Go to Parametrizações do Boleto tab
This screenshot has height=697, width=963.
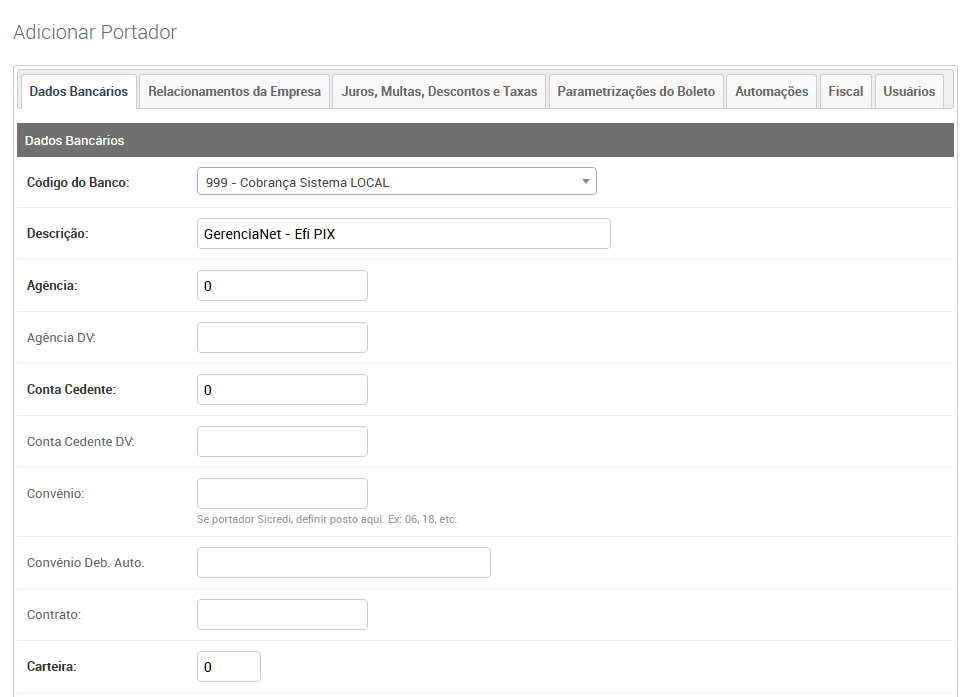pyautogui.click(x=636, y=91)
